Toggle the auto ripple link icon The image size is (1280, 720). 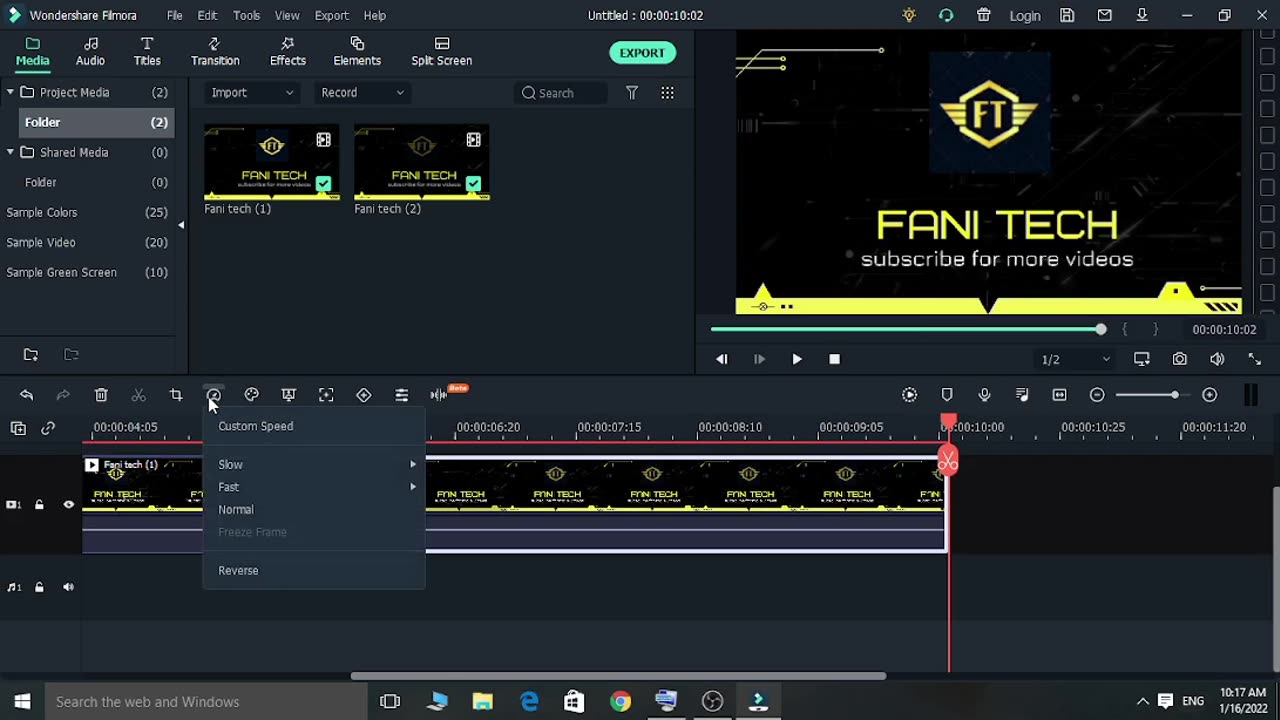48,428
